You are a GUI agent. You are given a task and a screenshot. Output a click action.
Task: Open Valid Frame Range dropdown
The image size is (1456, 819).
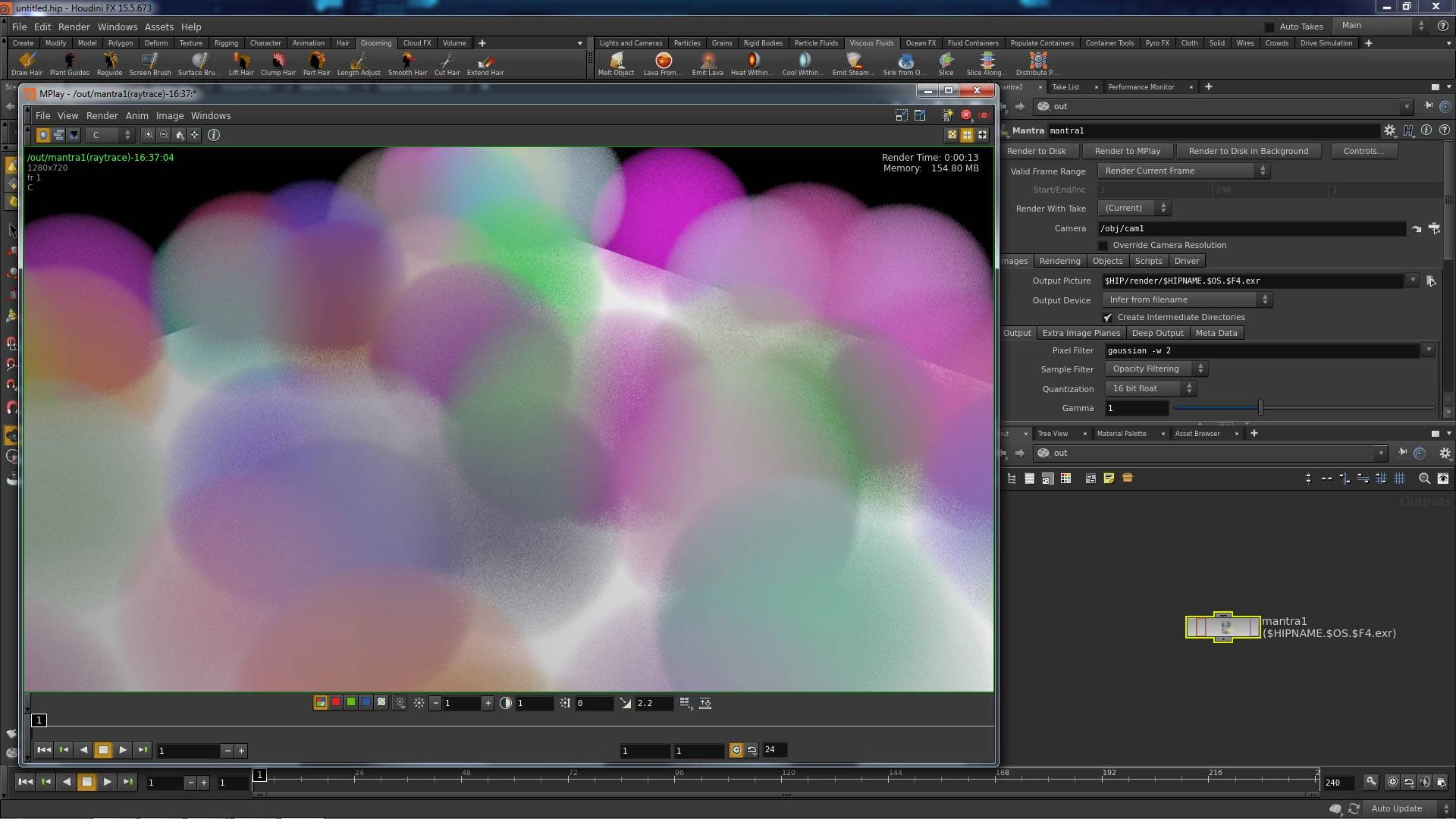(x=1183, y=171)
